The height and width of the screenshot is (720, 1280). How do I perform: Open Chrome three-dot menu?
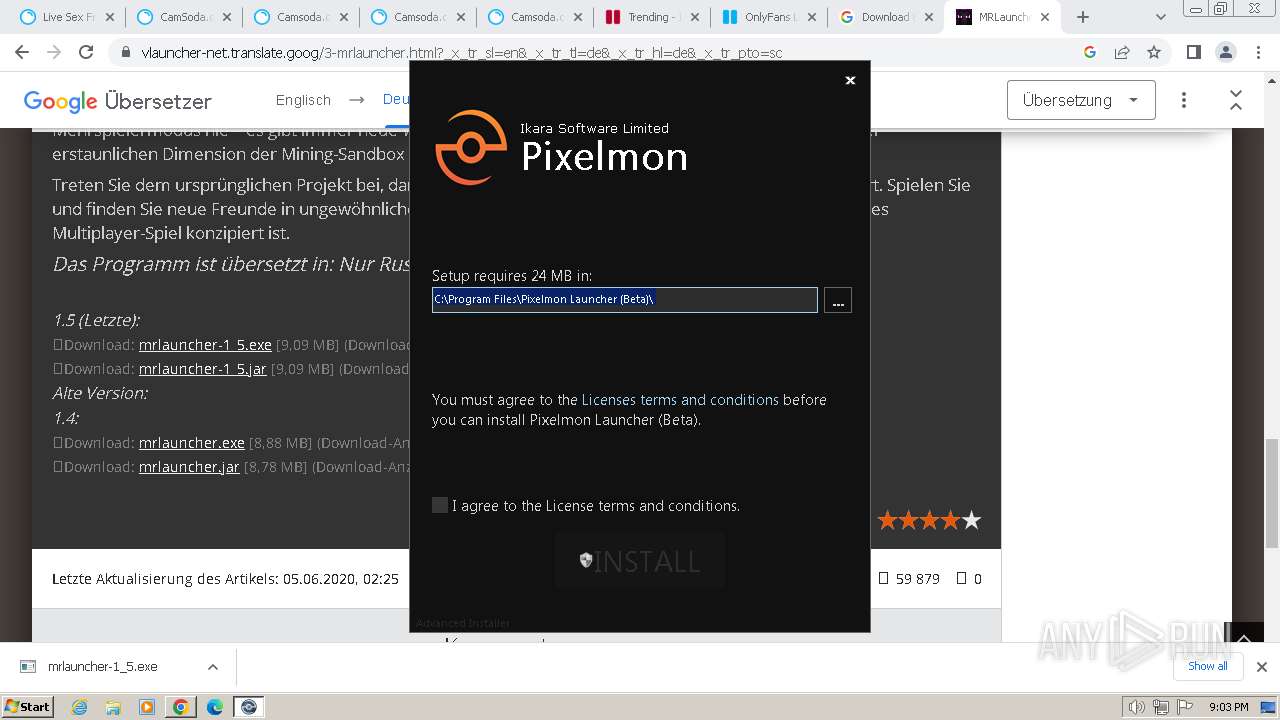point(1257,52)
